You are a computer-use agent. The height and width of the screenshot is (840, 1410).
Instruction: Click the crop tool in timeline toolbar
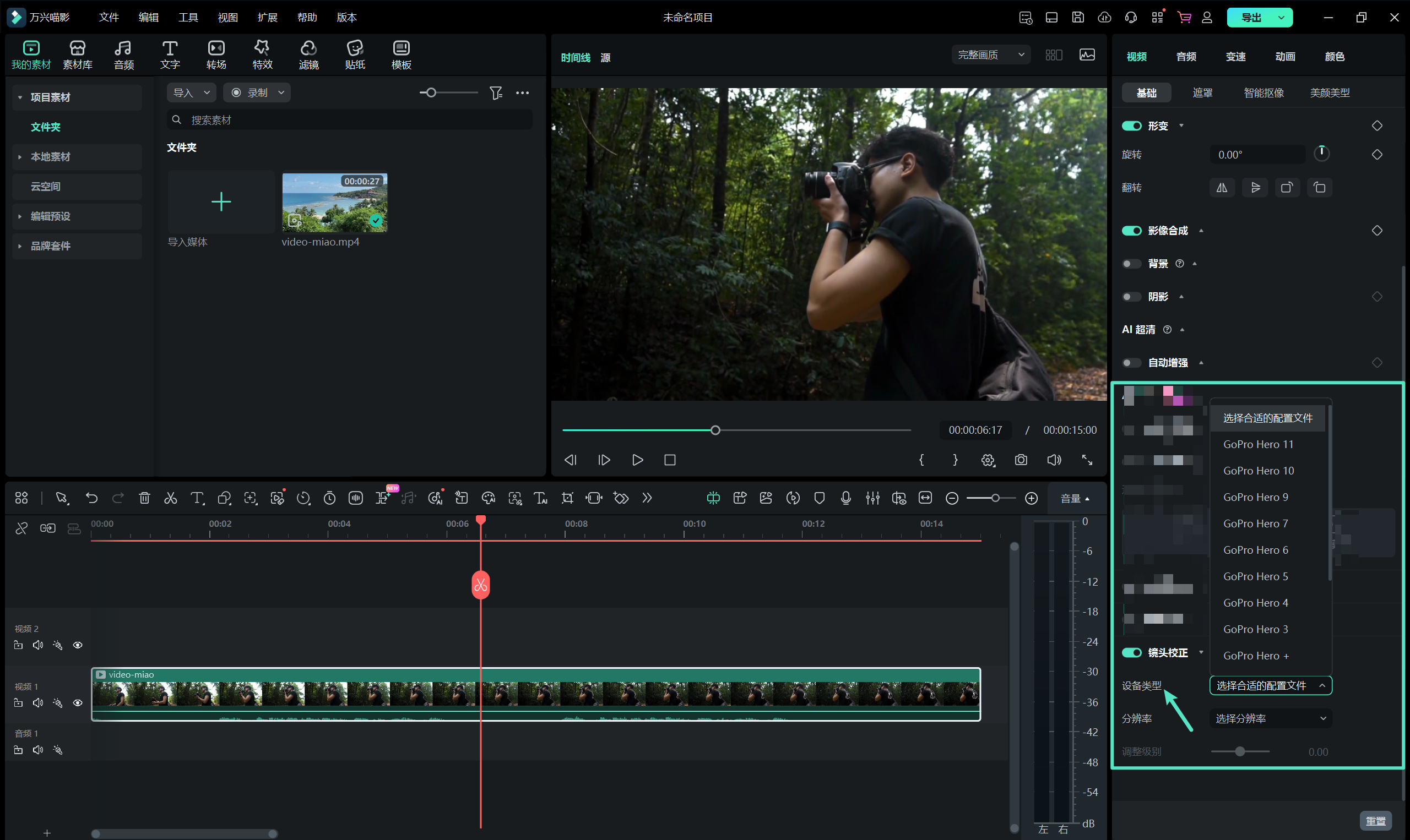click(567, 498)
